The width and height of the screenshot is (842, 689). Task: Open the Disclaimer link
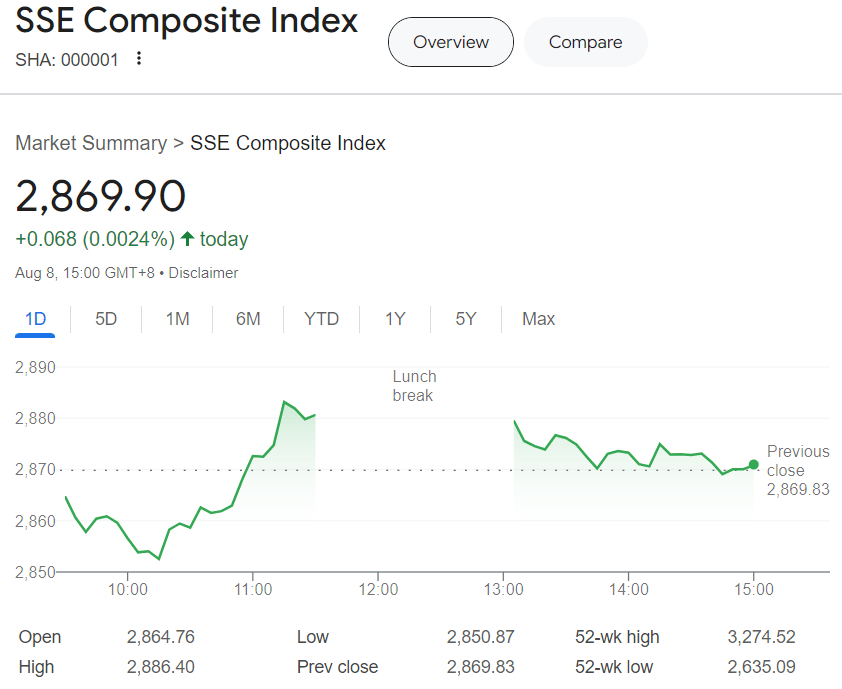click(x=204, y=272)
